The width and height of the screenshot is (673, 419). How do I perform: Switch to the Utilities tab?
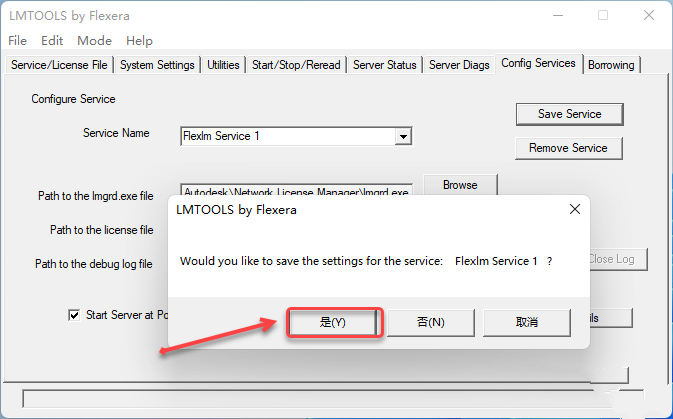pyautogui.click(x=223, y=65)
